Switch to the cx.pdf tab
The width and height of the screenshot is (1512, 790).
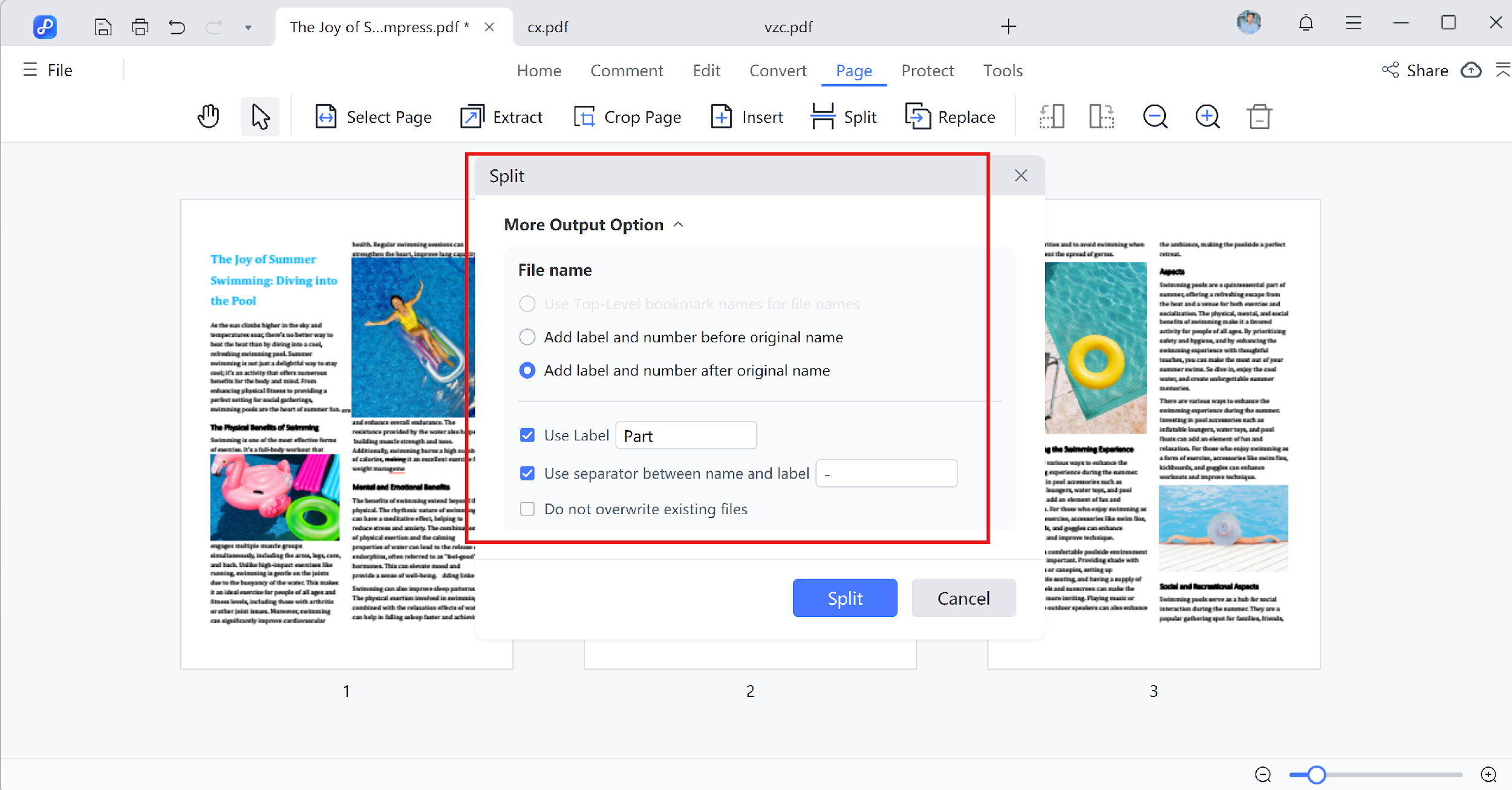tap(547, 27)
